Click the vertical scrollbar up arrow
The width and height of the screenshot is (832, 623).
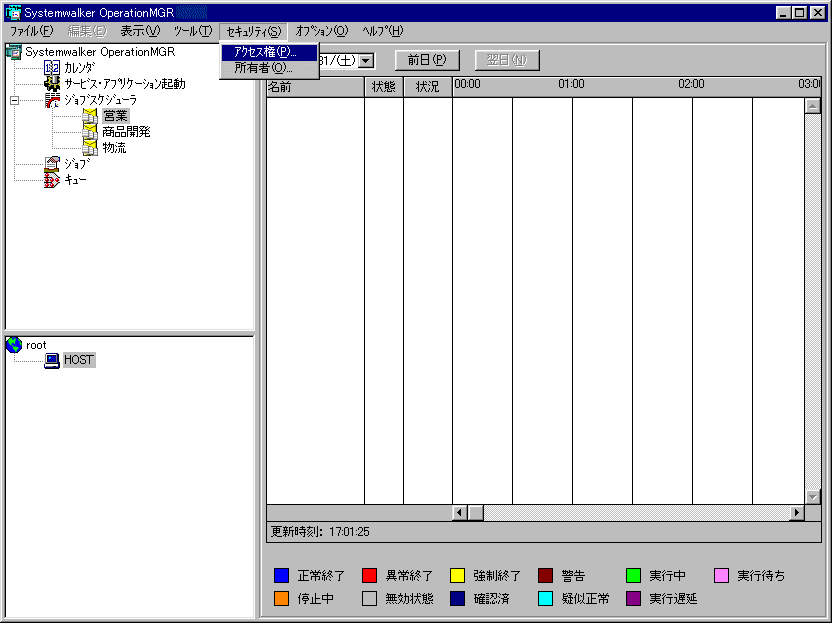(x=813, y=106)
